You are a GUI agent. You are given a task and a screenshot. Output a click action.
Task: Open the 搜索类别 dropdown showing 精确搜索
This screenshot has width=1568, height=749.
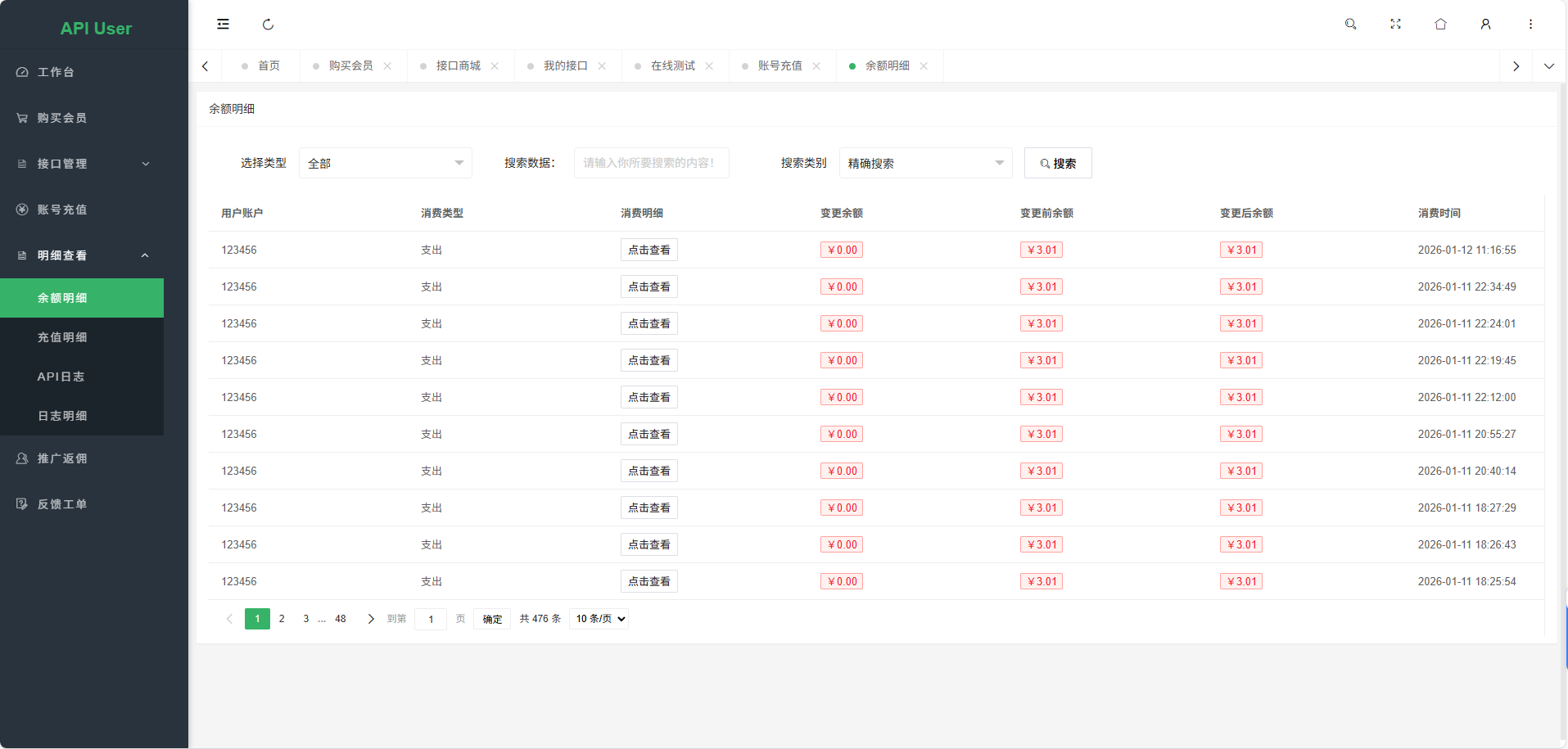[925, 163]
